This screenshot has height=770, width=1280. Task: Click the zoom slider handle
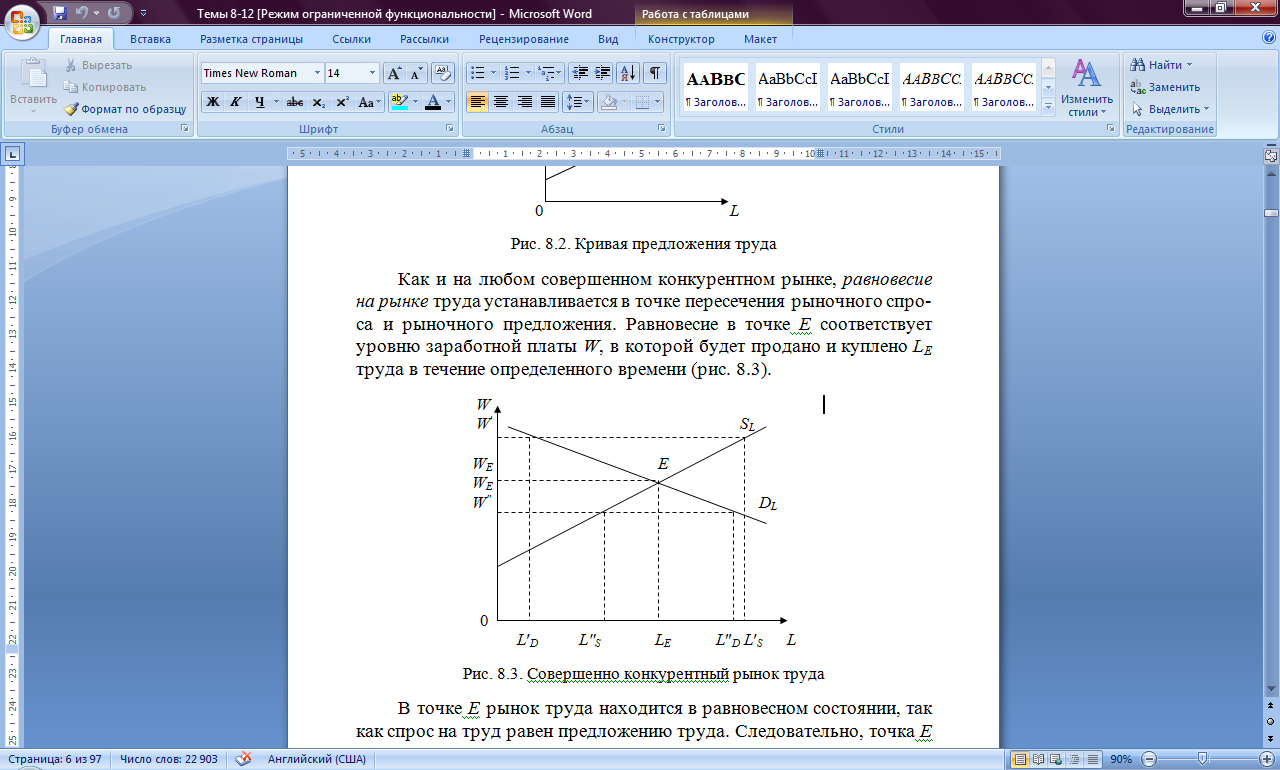(x=1201, y=759)
